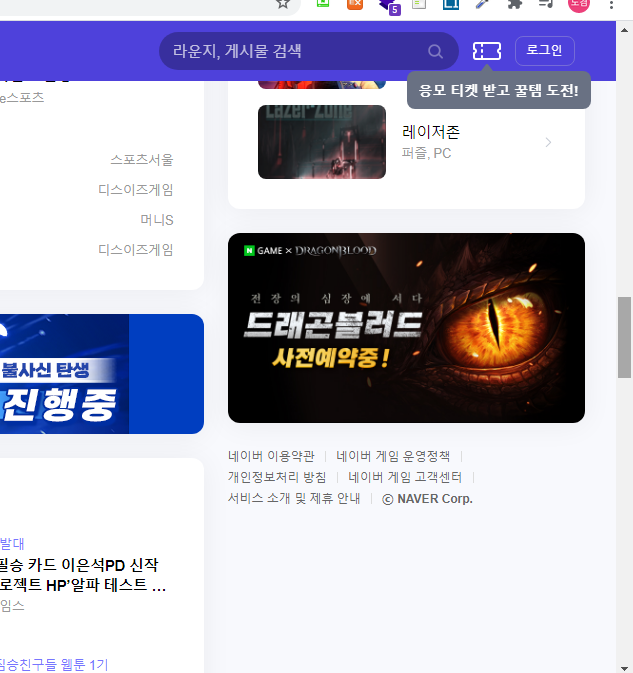Open the media control playlist icon
This screenshot has width=633, height=673.
click(x=546, y=3)
